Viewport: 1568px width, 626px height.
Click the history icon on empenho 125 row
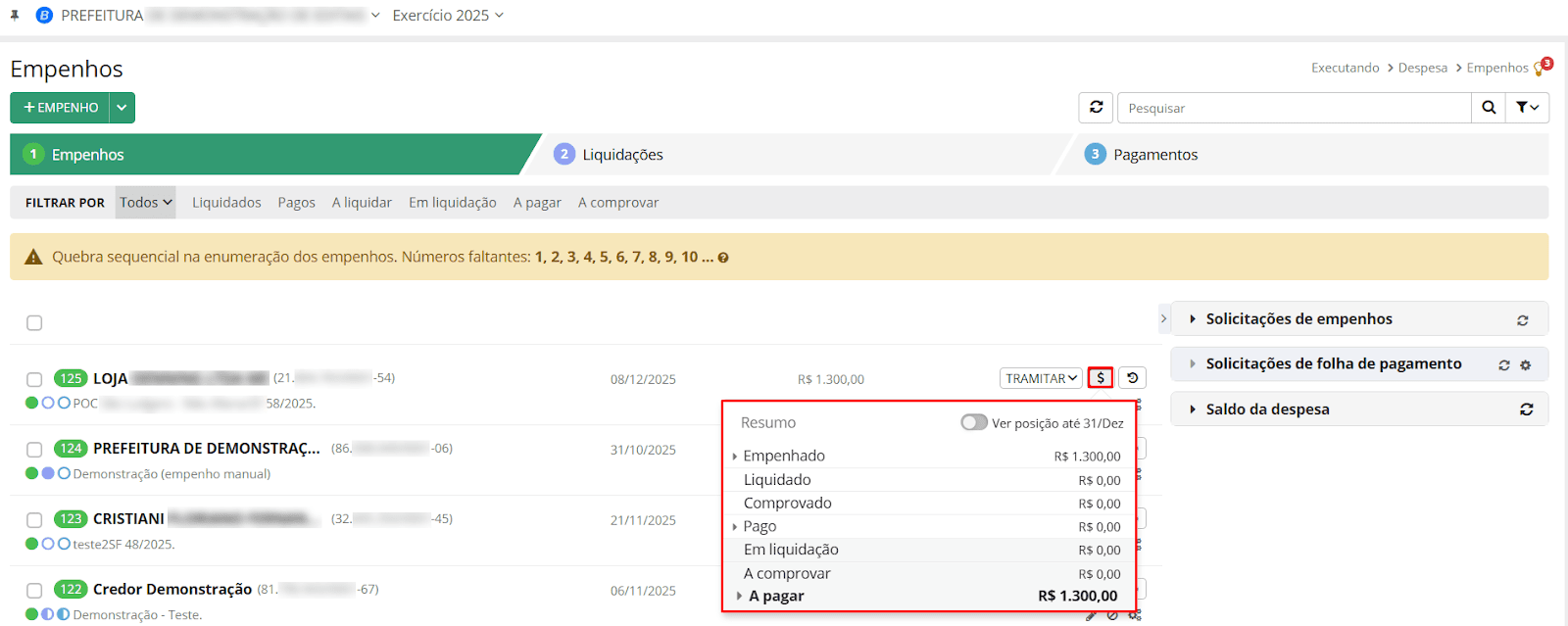(x=1132, y=378)
